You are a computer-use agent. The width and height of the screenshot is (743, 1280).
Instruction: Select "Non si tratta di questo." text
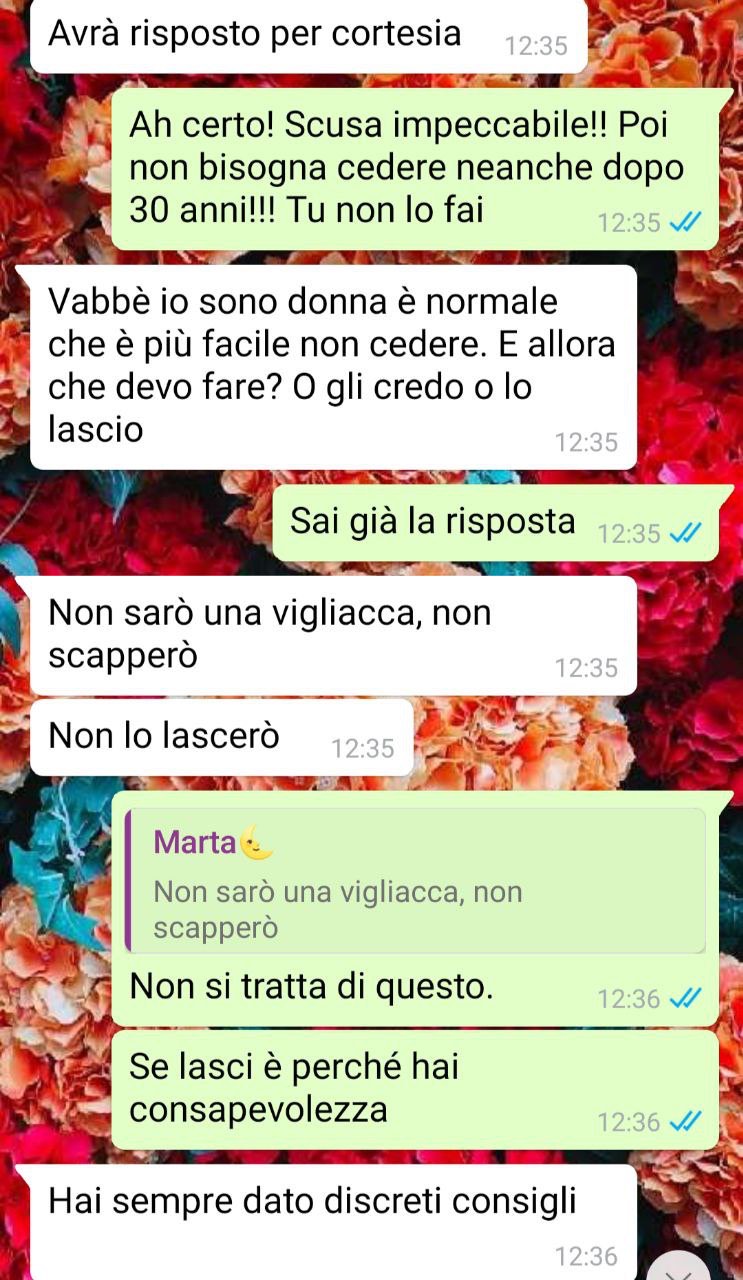click(x=312, y=987)
